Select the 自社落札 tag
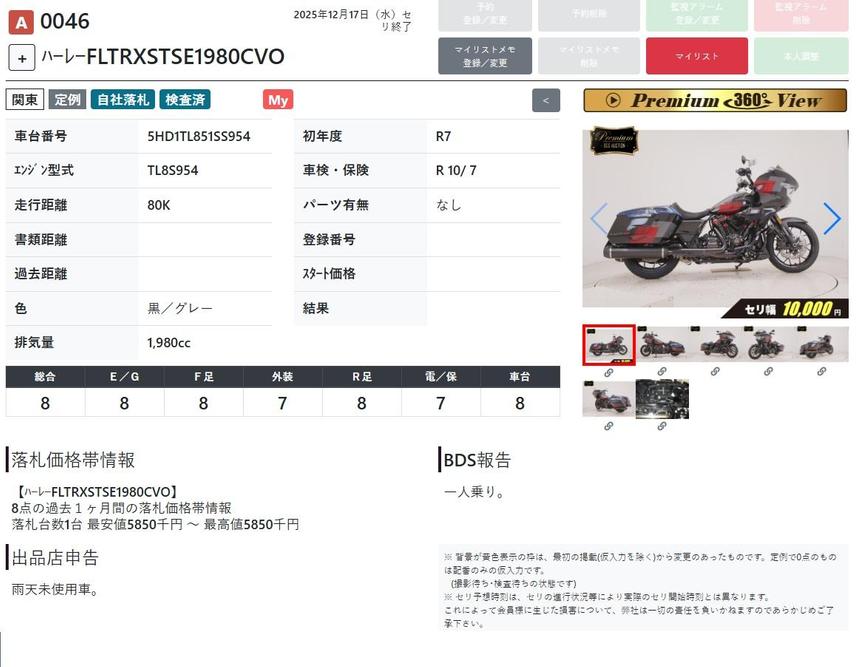This screenshot has width=860, height=667. 121,100
